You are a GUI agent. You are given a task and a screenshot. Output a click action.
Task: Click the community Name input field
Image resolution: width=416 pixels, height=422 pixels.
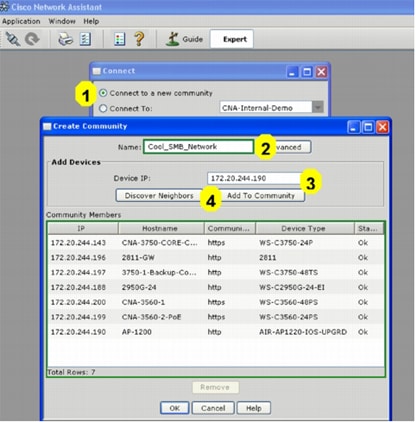click(198, 147)
